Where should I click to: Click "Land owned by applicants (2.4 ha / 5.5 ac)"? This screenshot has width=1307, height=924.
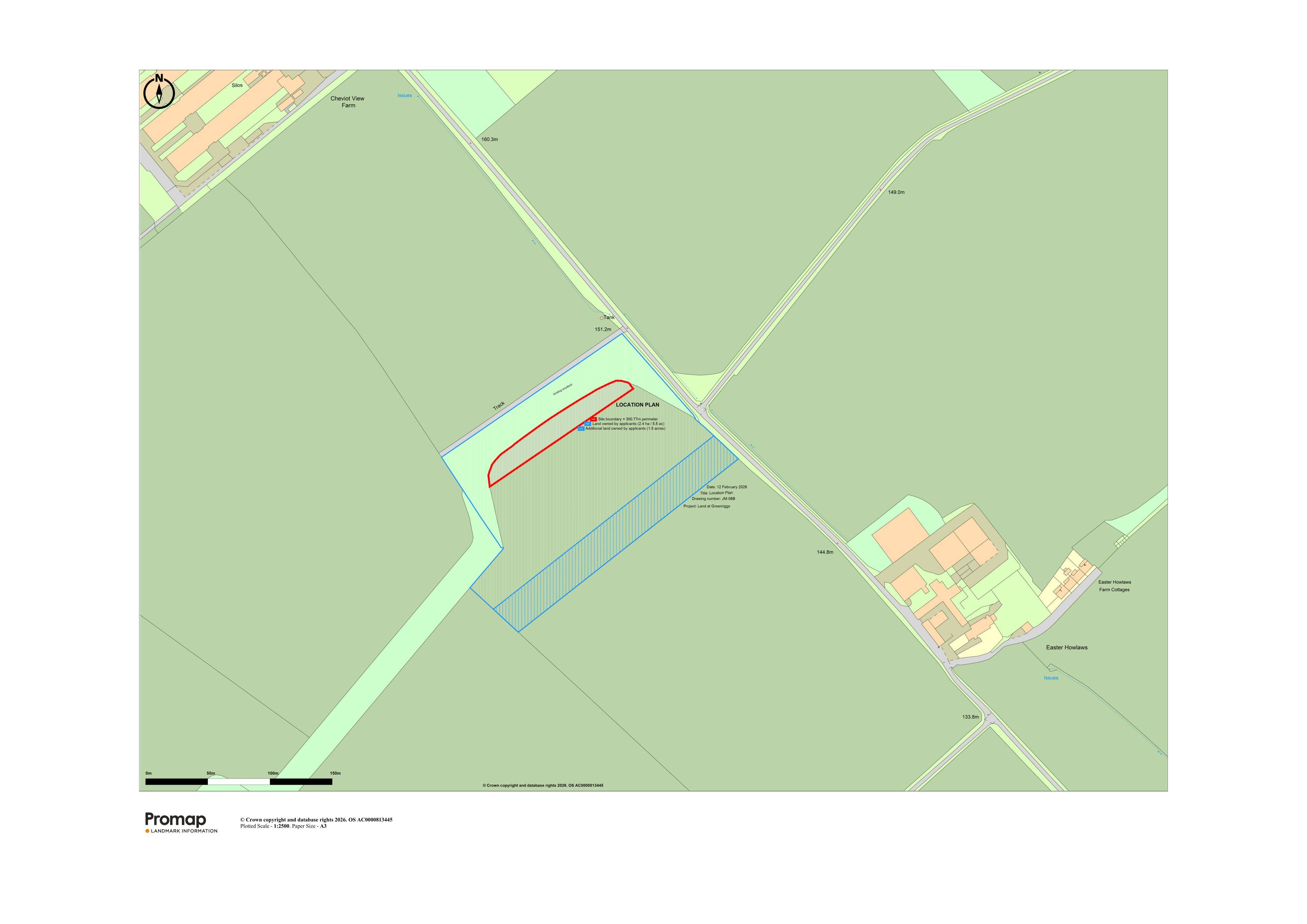point(629,424)
